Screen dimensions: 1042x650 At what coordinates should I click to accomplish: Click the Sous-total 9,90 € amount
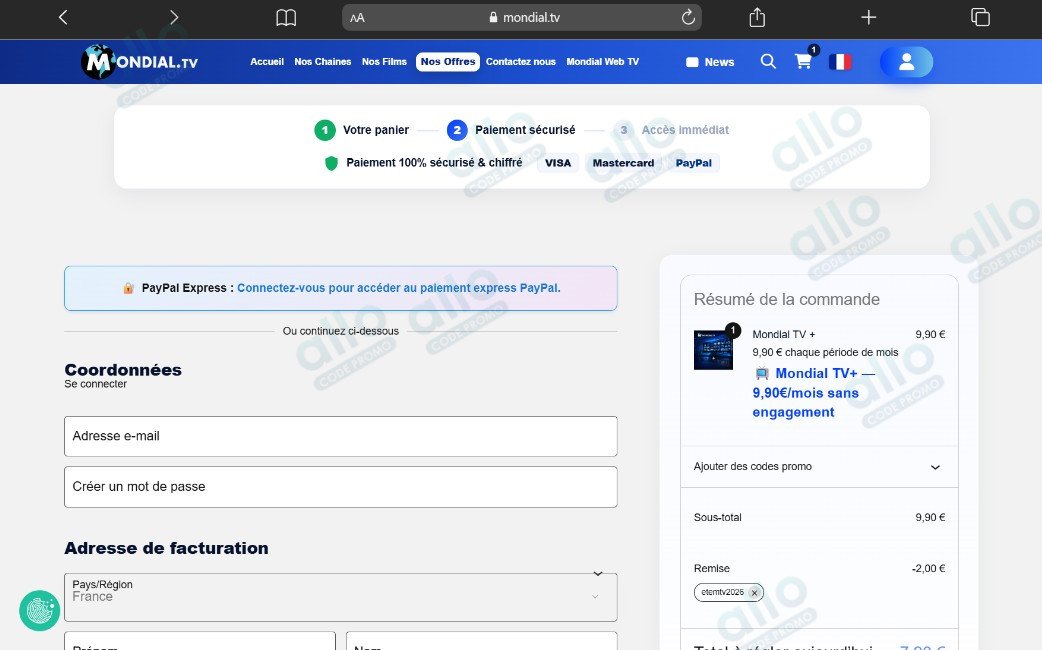[930, 517]
